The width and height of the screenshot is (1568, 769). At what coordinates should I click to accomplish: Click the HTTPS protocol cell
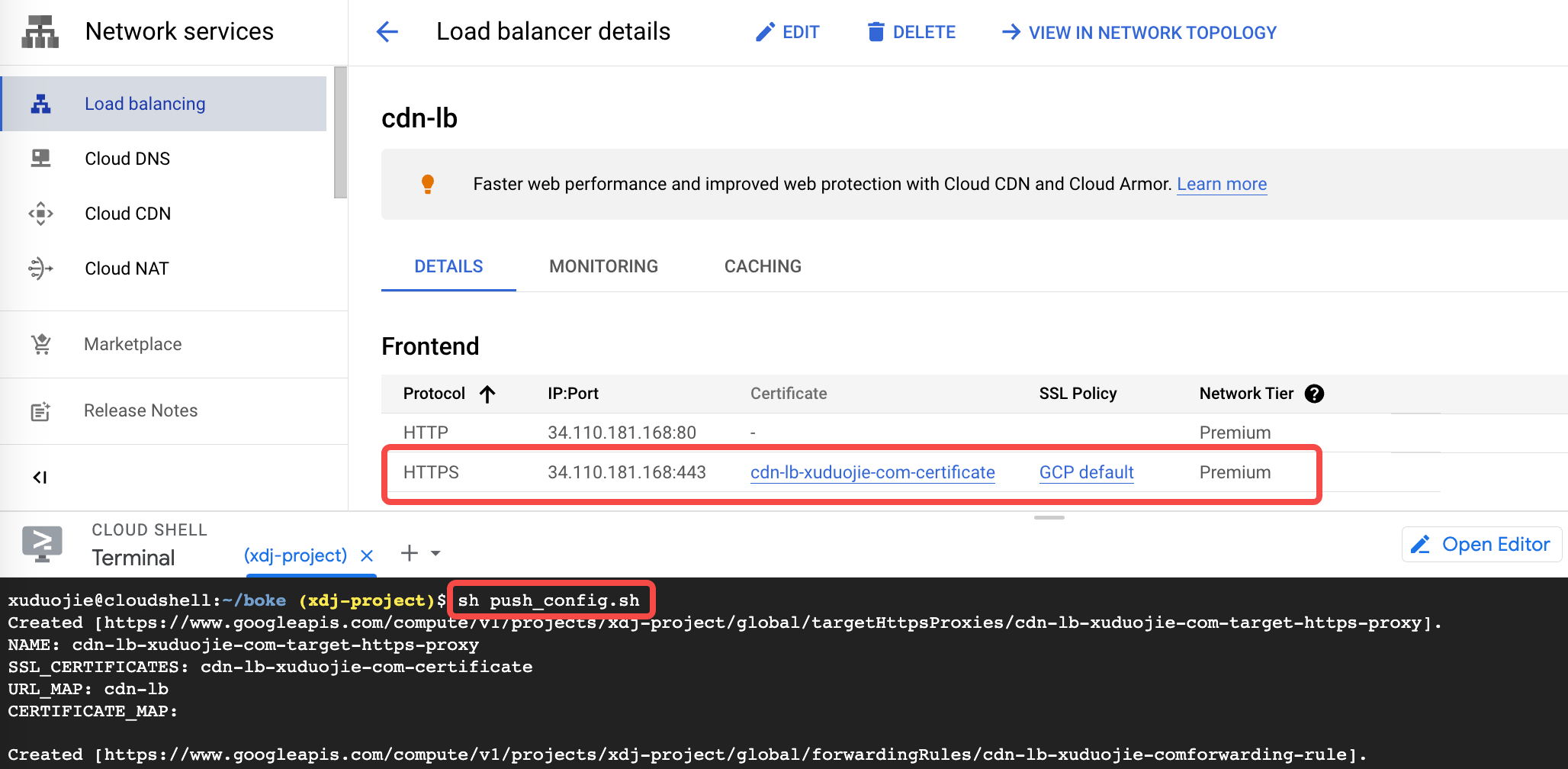coord(431,472)
